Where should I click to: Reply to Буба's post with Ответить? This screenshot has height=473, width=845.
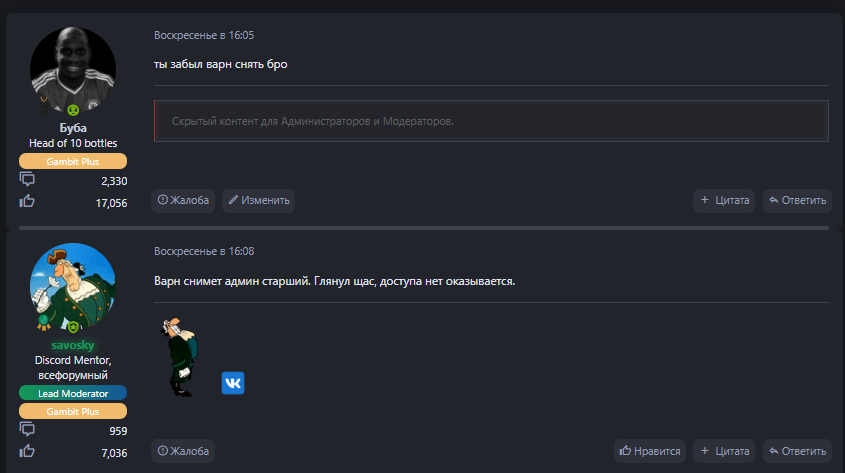click(797, 200)
